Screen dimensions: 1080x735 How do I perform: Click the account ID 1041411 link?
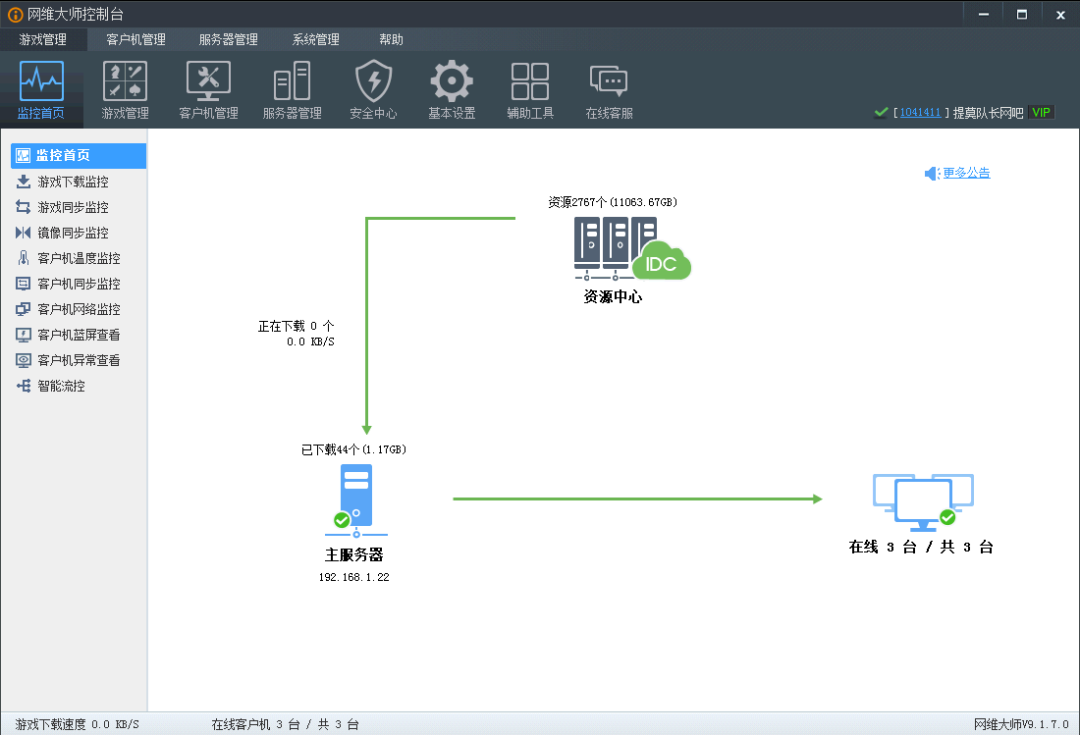920,112
